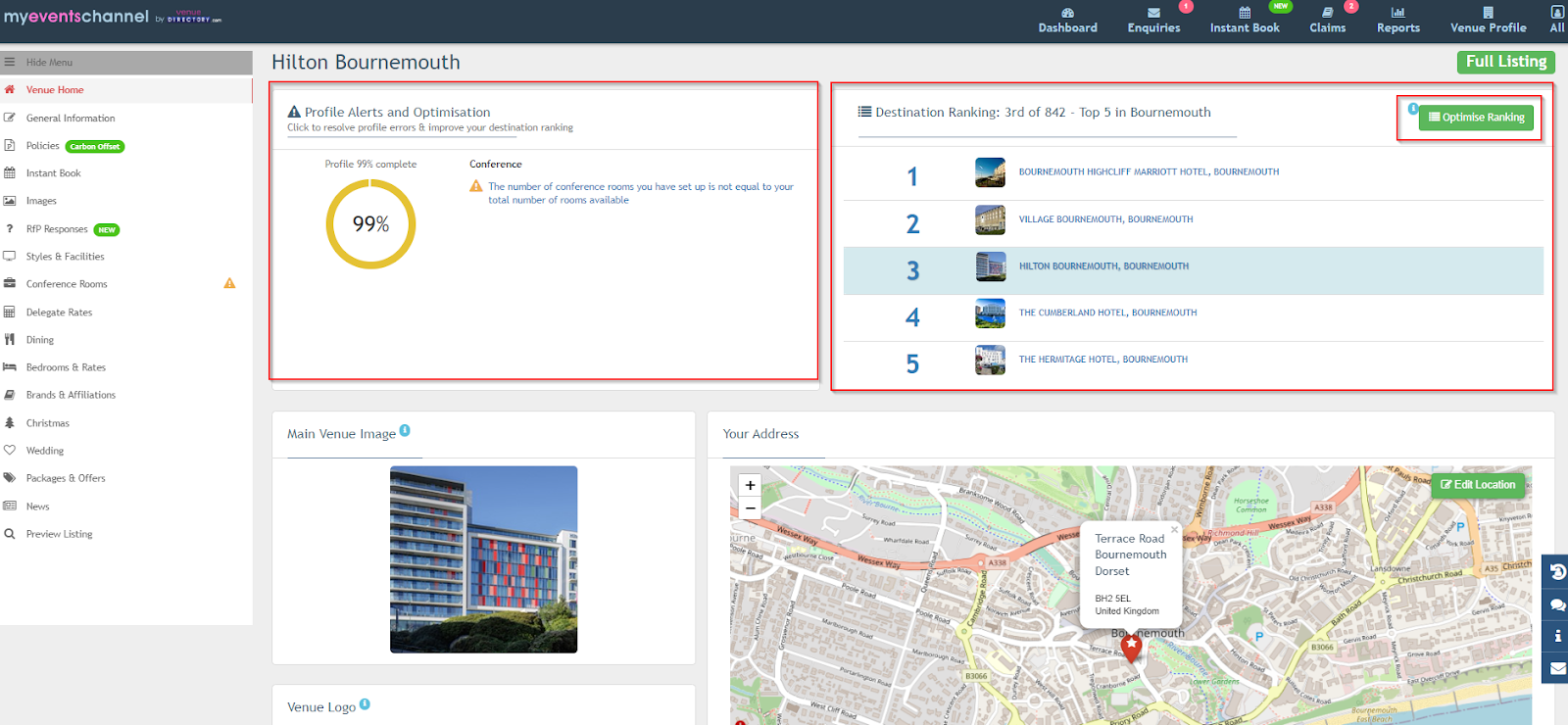Click the destination ranking list icon

(x=864, y=112)
